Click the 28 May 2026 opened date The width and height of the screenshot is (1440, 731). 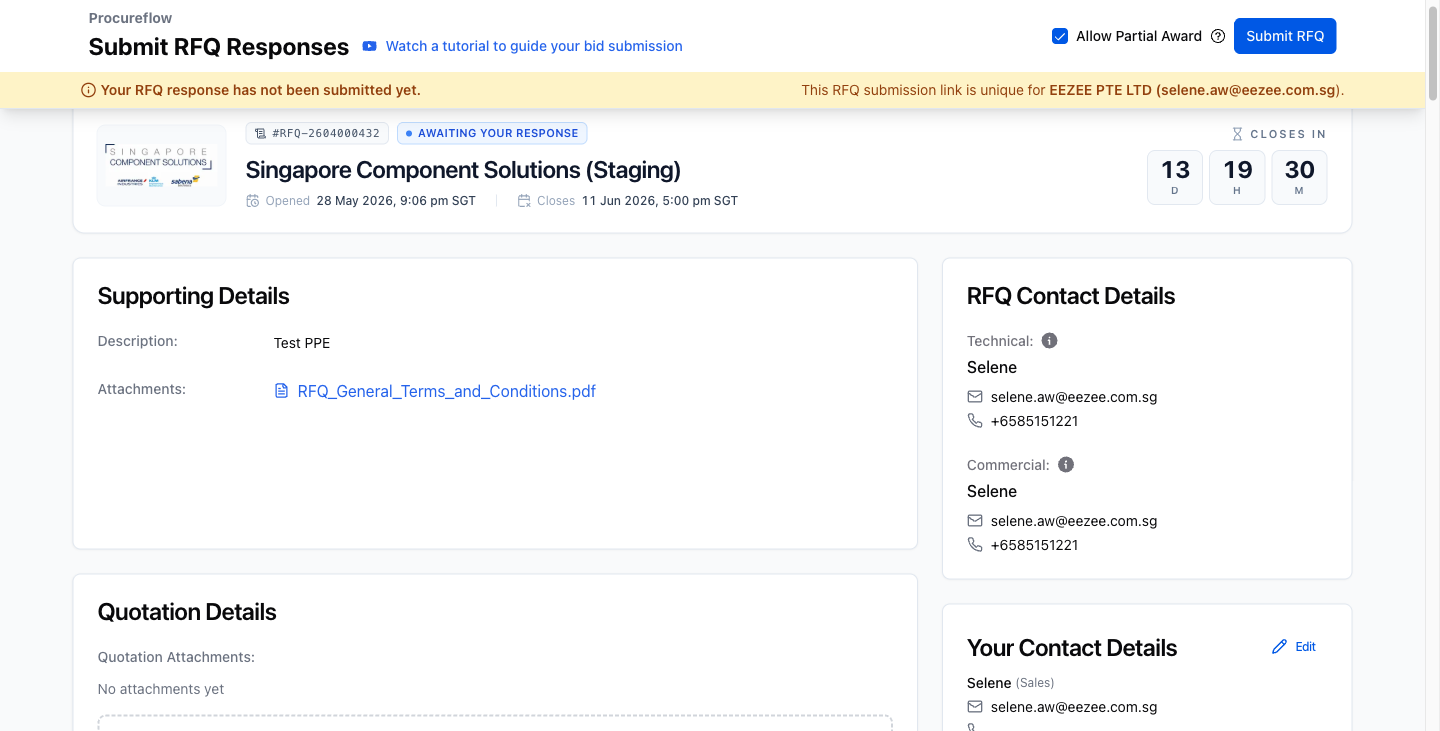point(396,201)
